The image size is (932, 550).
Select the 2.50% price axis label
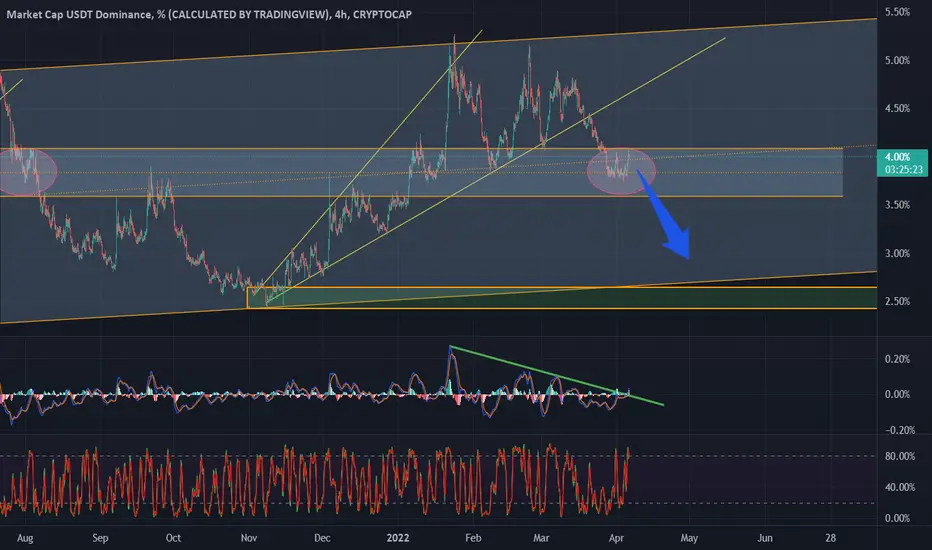897,301
